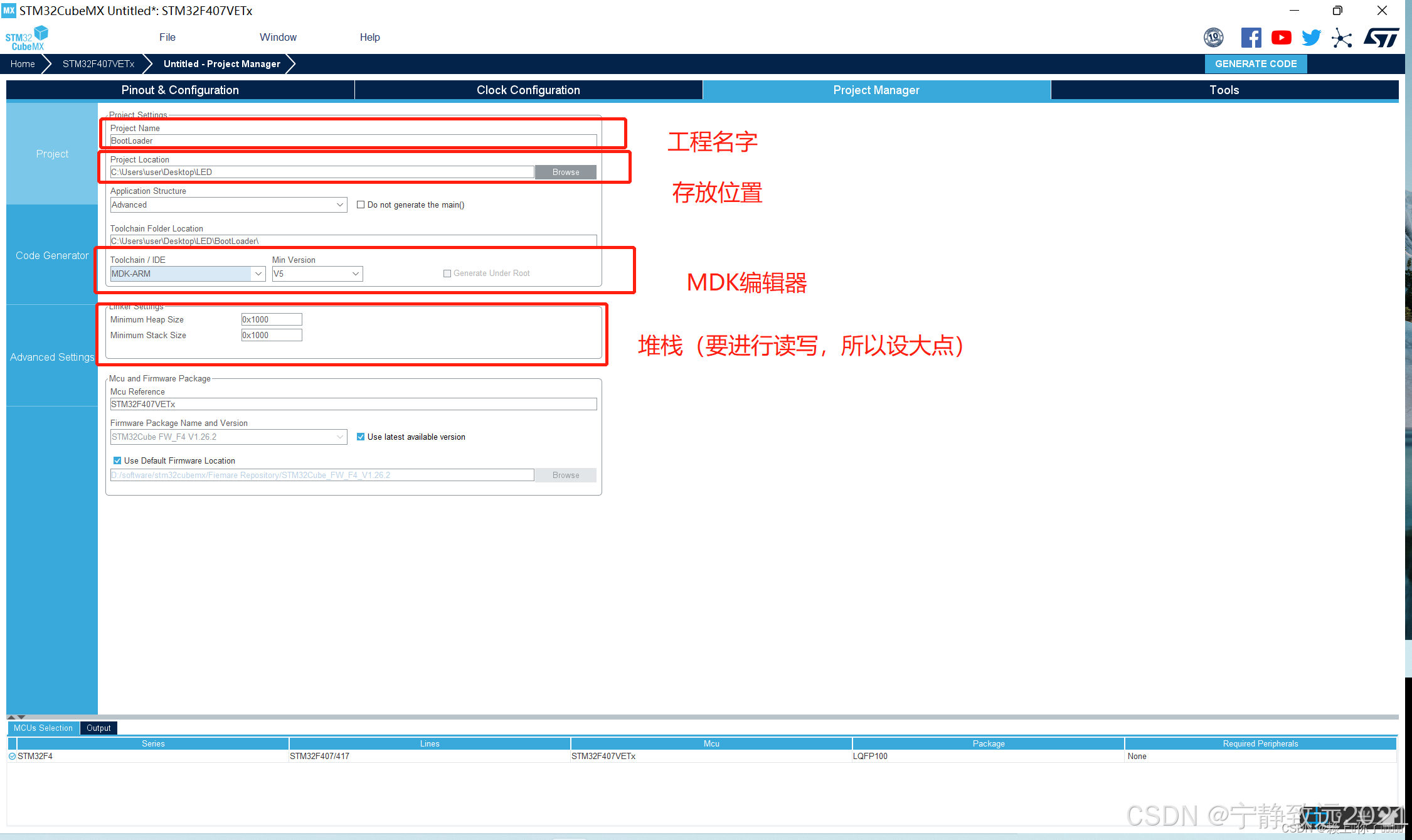Open the Min Version dropdown
Image resolution: width=1412 pixels, height=840 pixels.
click(317, 274)
